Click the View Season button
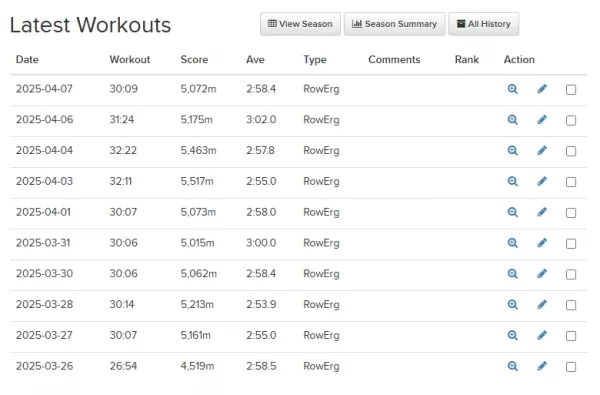The image size is (600, 395). 300,24
